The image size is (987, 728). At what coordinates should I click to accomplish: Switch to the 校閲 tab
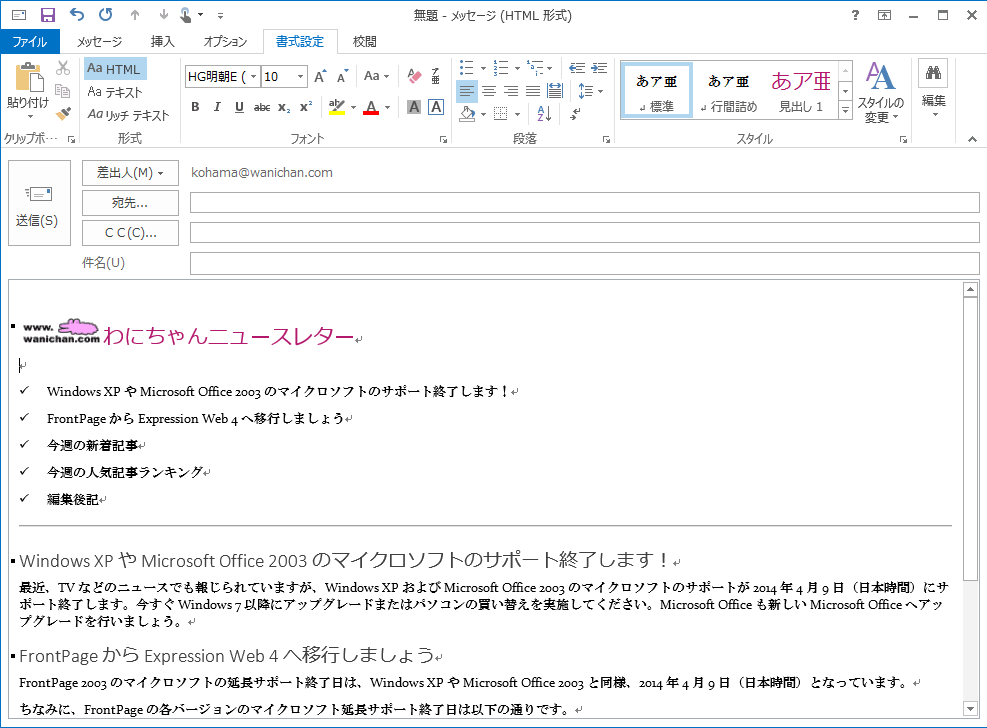(364, 42)
